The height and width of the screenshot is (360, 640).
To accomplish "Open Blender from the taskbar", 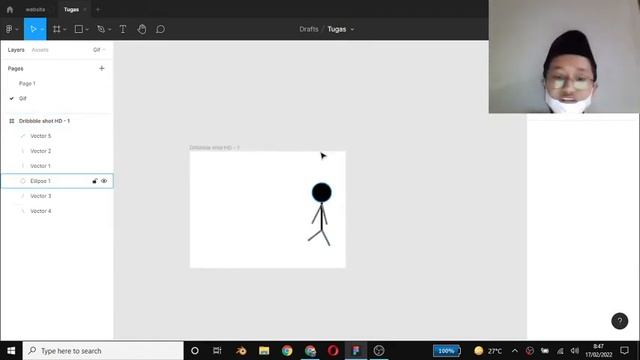I will [241, 351].
